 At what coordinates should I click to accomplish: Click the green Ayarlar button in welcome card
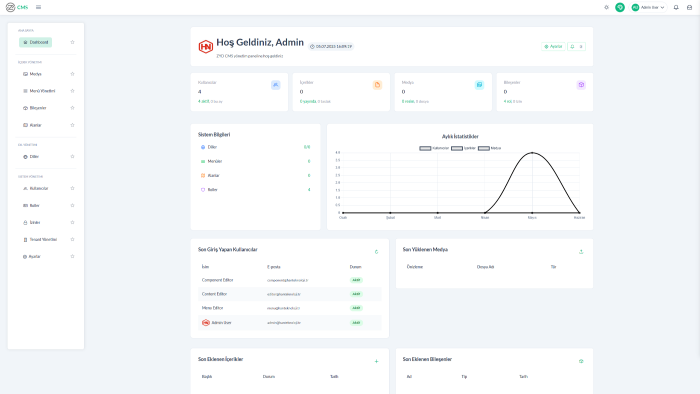553,46
